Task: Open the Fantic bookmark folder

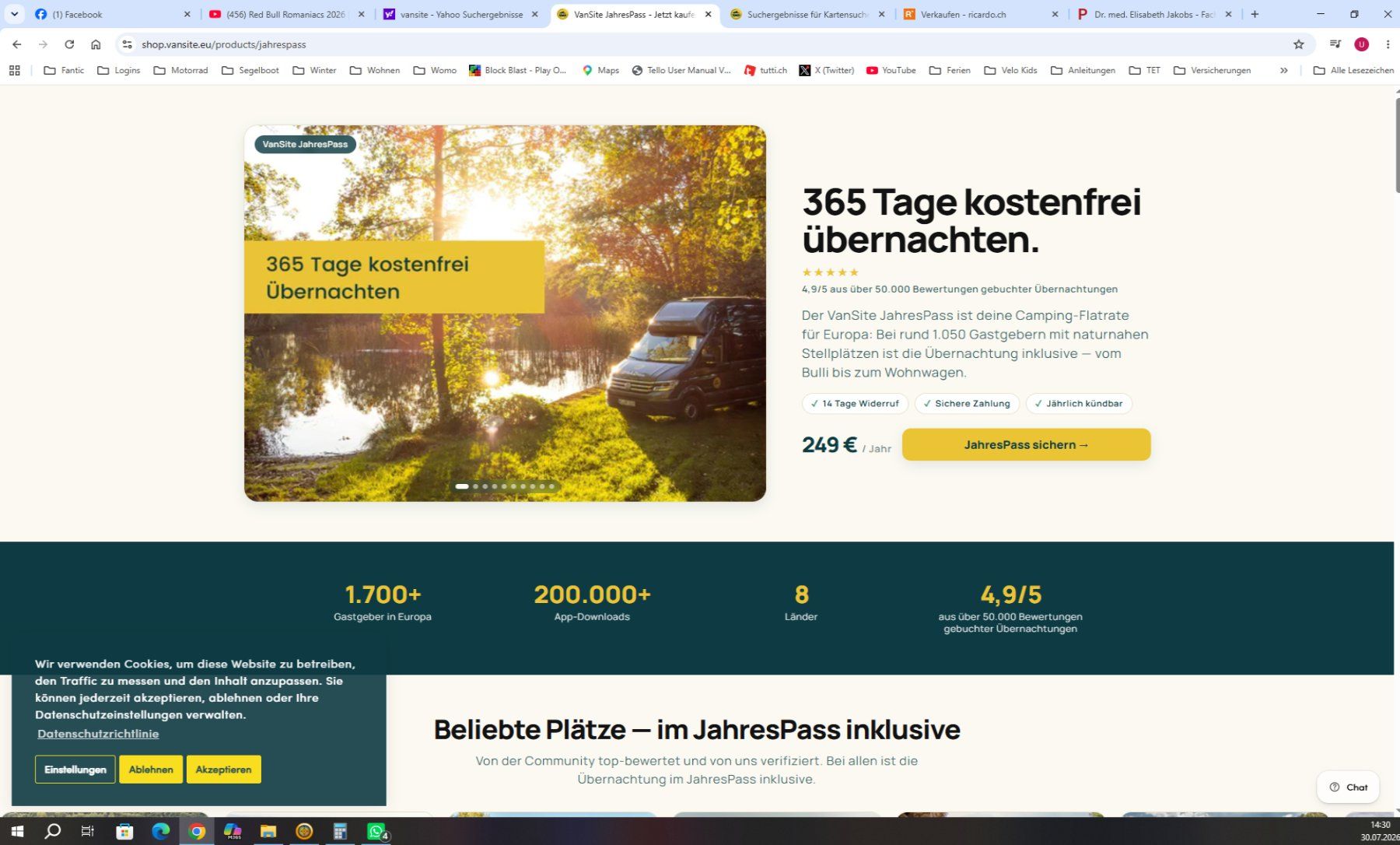Action: (x=64, y=70)
